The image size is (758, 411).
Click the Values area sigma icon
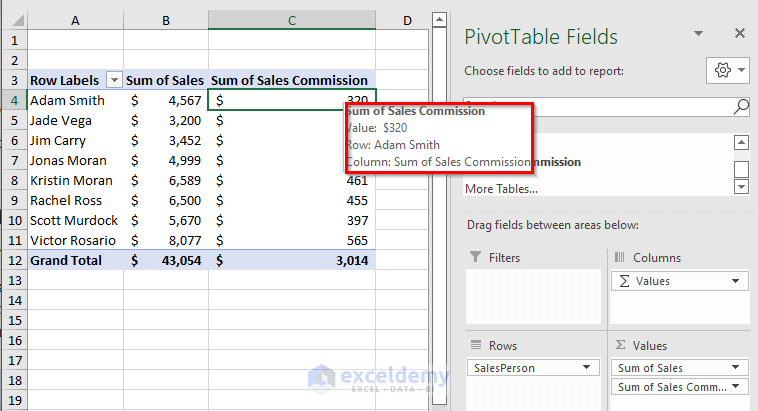618,346
